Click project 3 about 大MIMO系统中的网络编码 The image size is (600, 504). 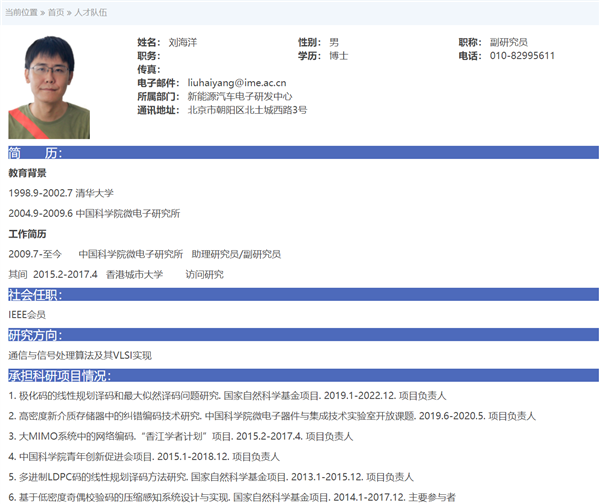[x=181, y=436]
